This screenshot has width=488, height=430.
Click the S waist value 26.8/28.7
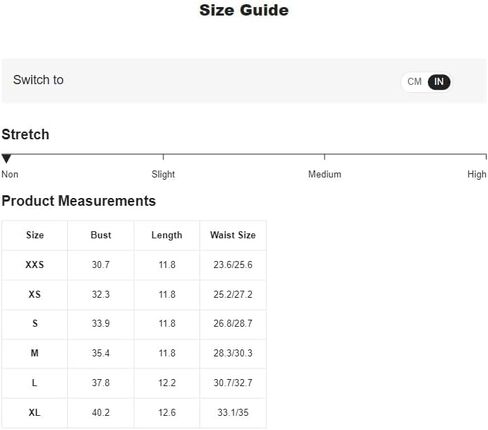click(x=233, y=323)
